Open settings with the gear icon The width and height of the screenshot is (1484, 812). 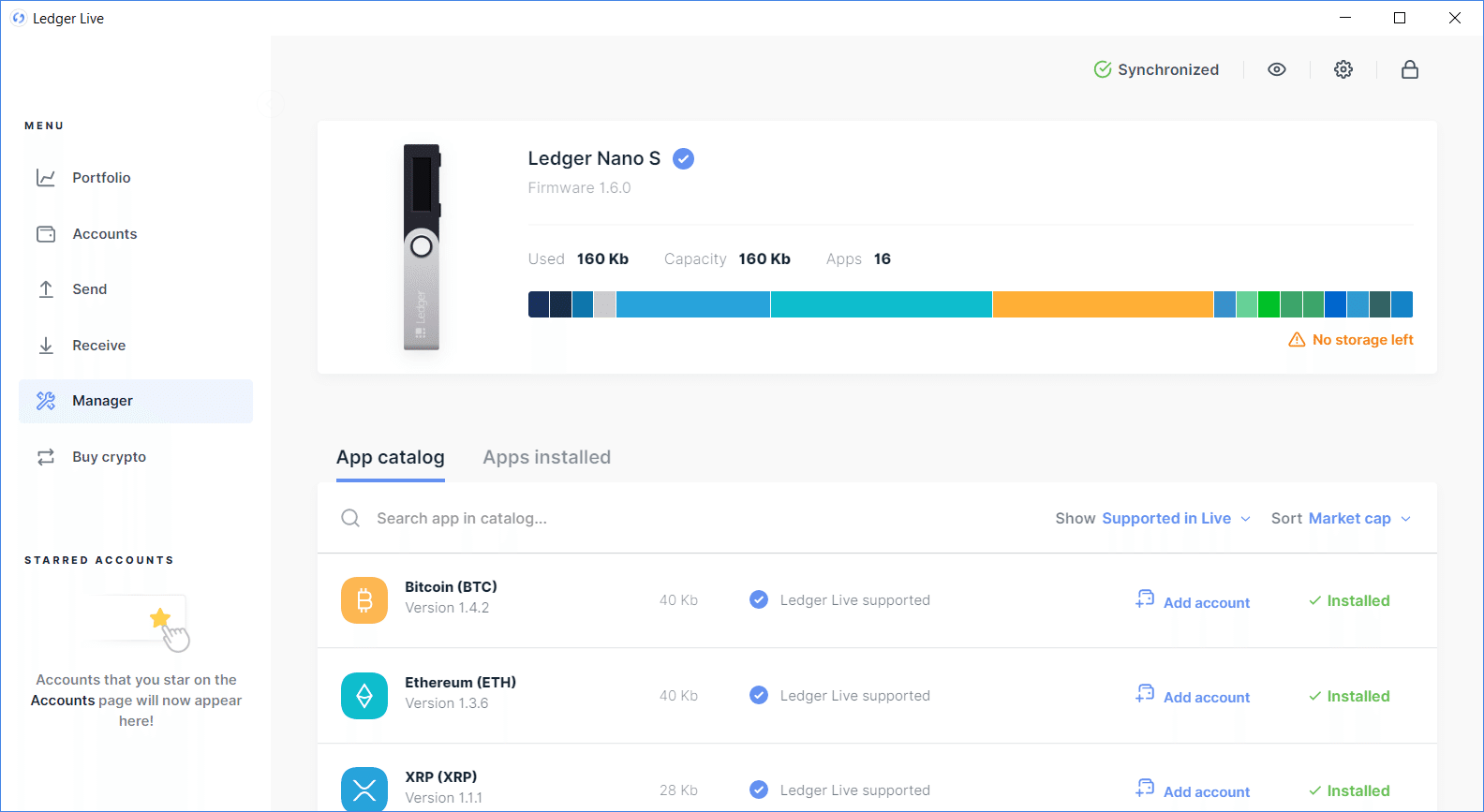(x=1343, y=69)
